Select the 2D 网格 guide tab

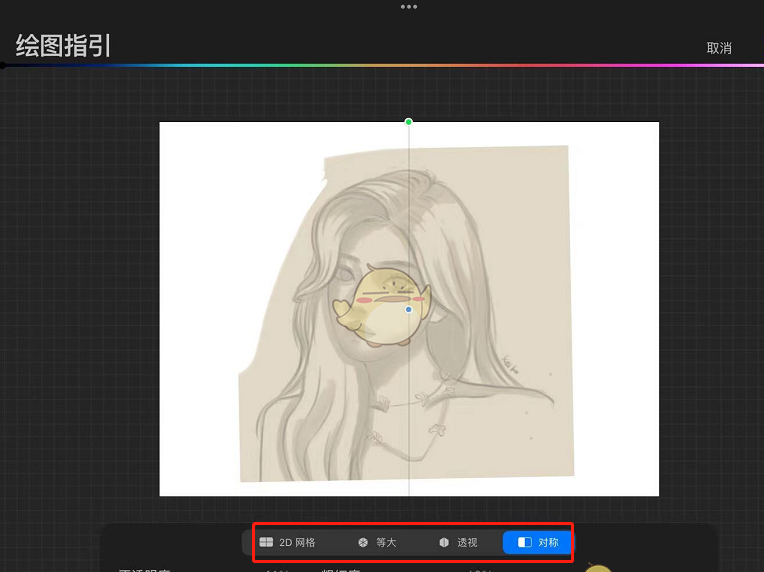pyautogui.click(x=287, y=542)
